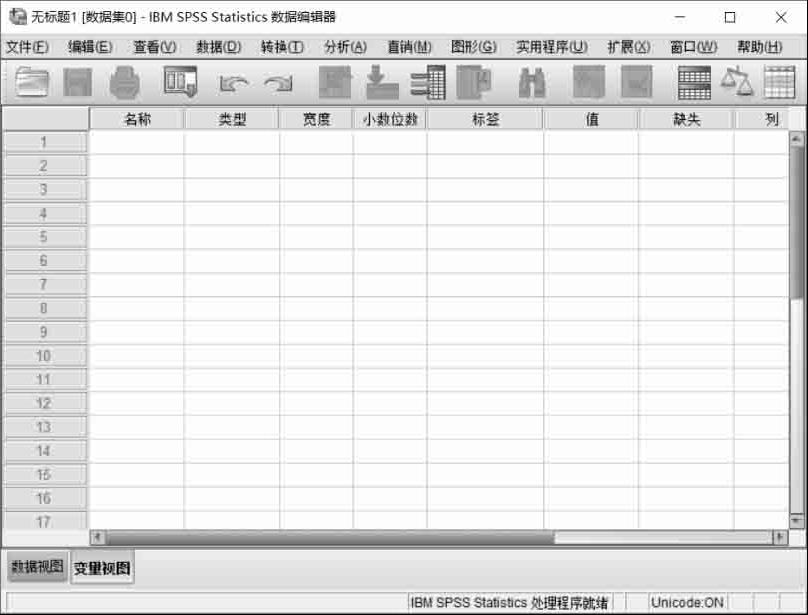Select row header 16
The image size is (808, 615).
click(x=44, y=498)
